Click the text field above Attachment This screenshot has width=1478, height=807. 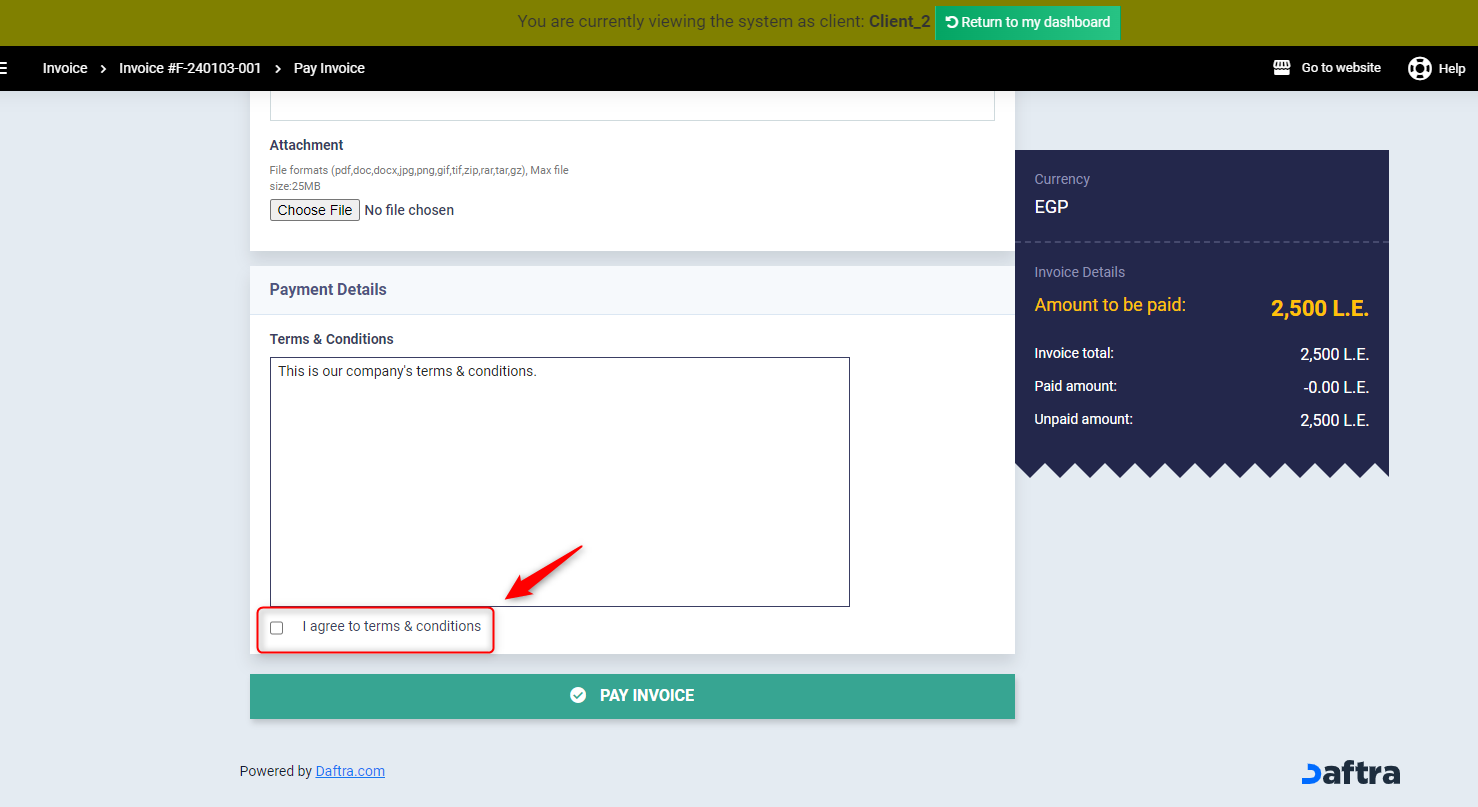pos(632,105)
